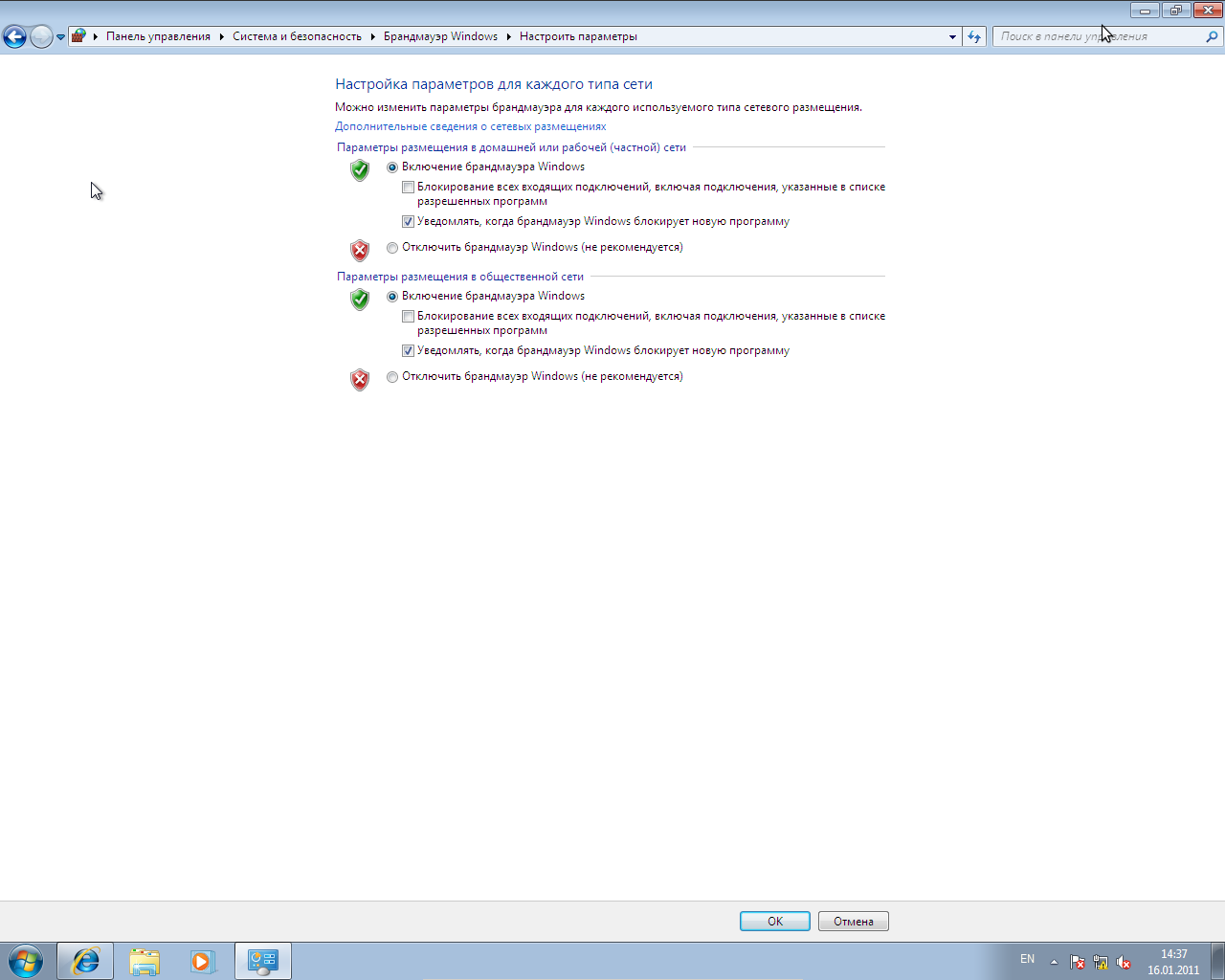Close the firewall settings window
The width and height of the screenshot is (1225, 980).
(x=1208, y=11)
